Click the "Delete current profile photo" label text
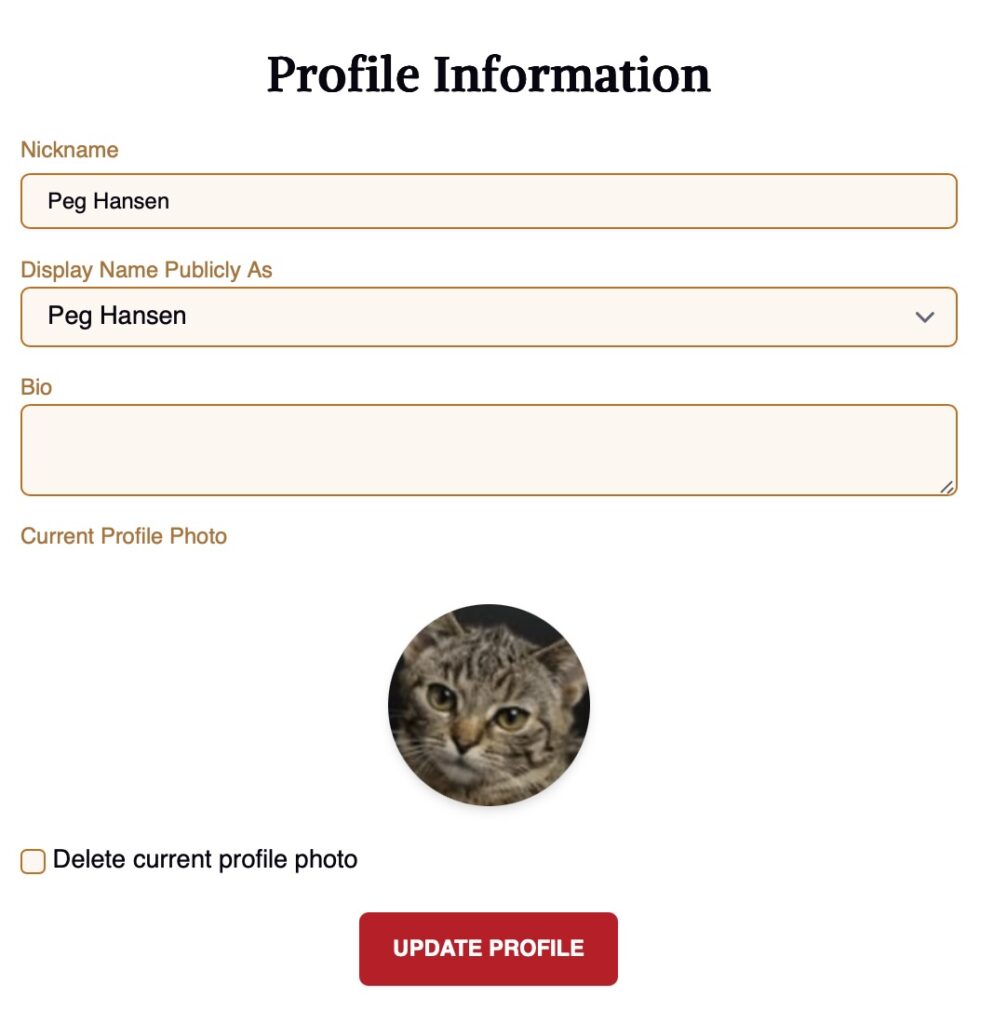The height and width of the screenshot is (1024, 1007). coord(205,859)
